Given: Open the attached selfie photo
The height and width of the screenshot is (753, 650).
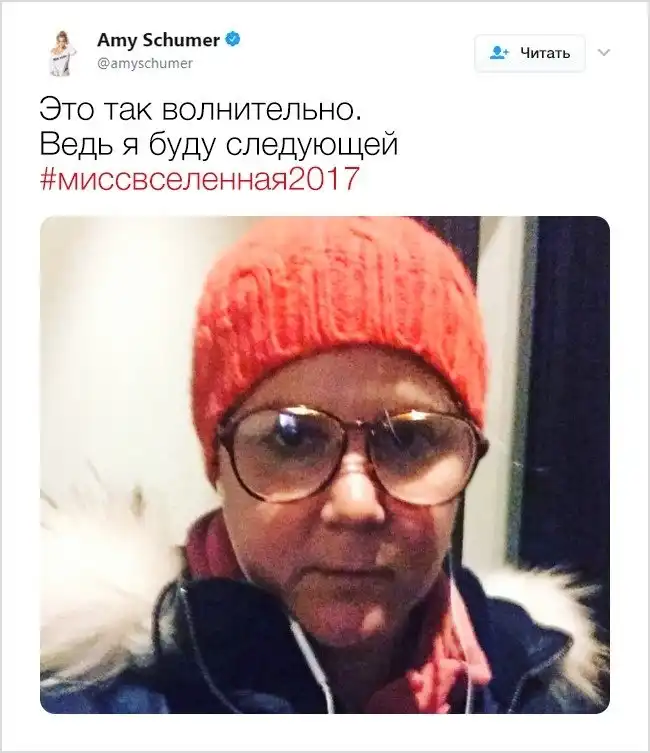Looking at the screenshot, I should coord(325,465).
